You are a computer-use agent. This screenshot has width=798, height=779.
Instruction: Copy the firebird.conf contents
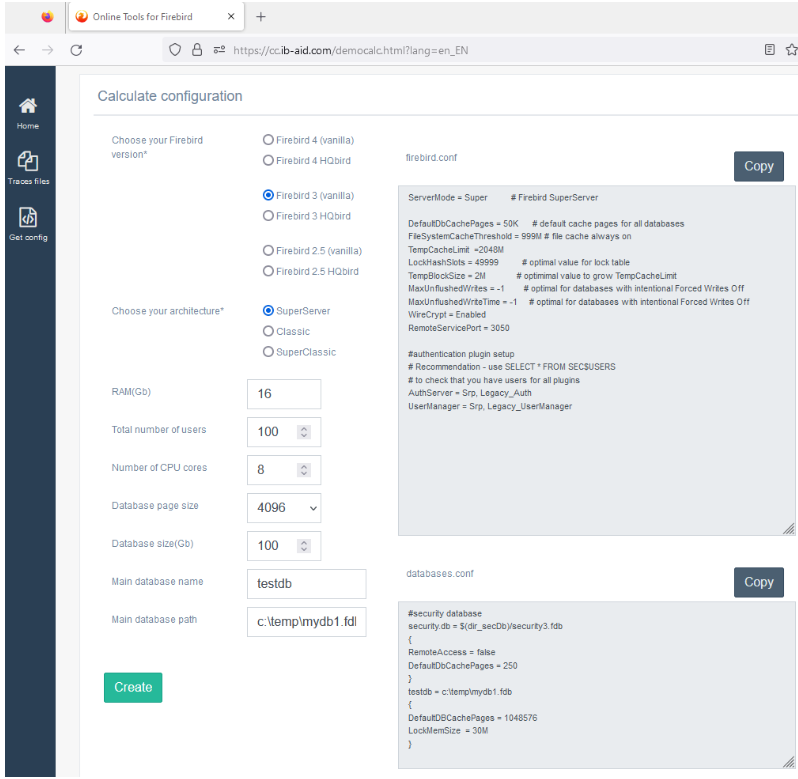coord(758,166)
